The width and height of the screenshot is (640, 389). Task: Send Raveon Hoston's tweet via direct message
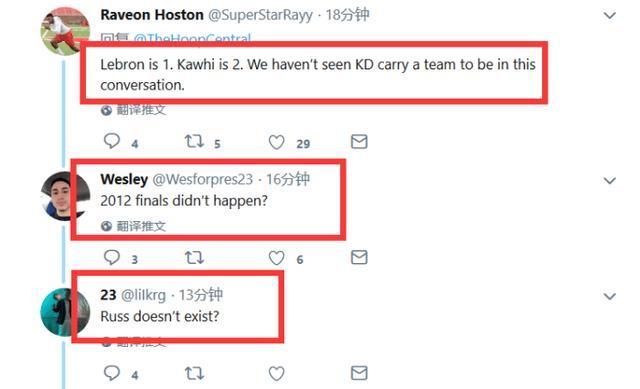coord(359,142)
